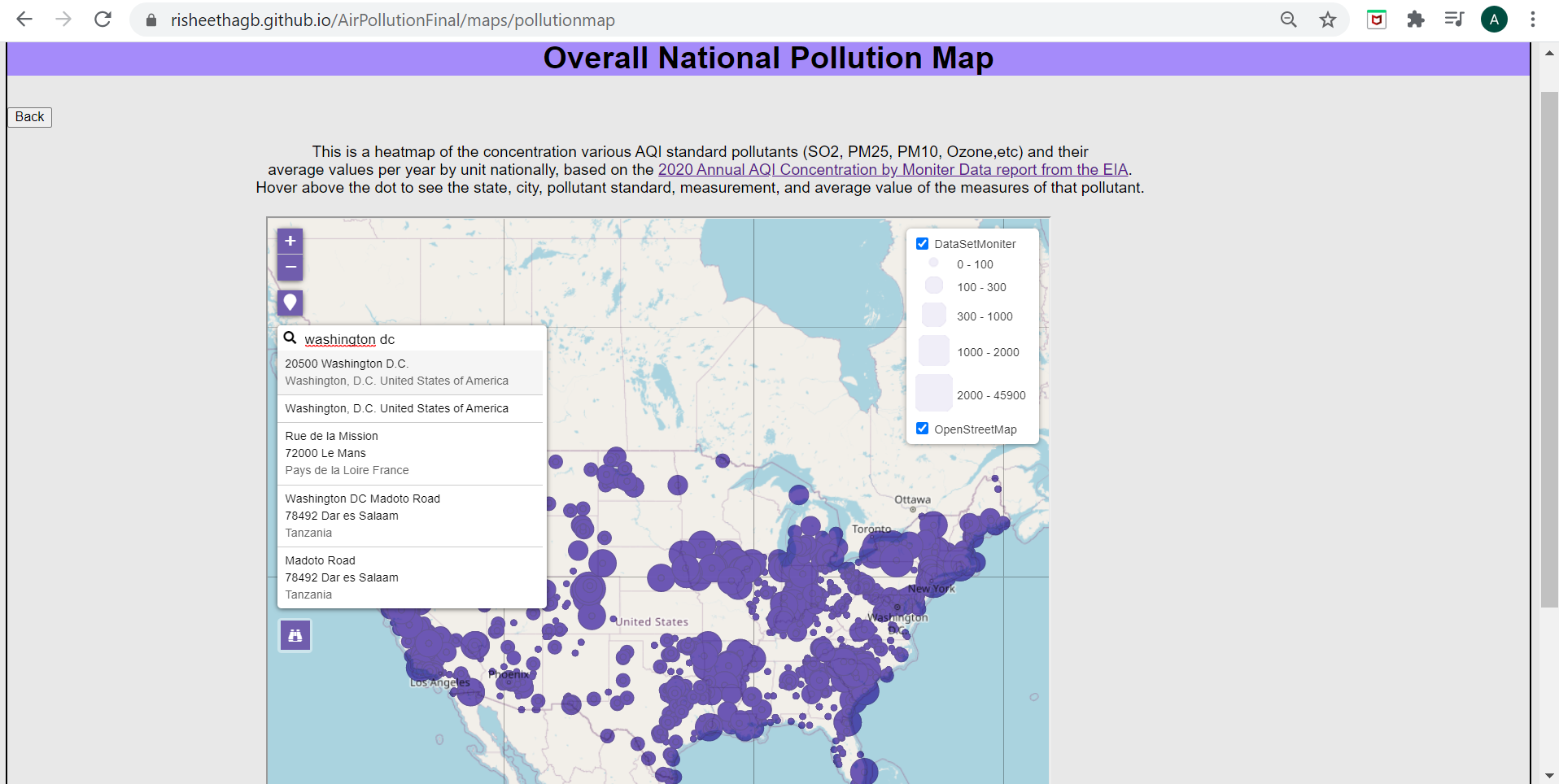Click the Back button
This screenshot has width=1559, height=784.
coord(30,117)
